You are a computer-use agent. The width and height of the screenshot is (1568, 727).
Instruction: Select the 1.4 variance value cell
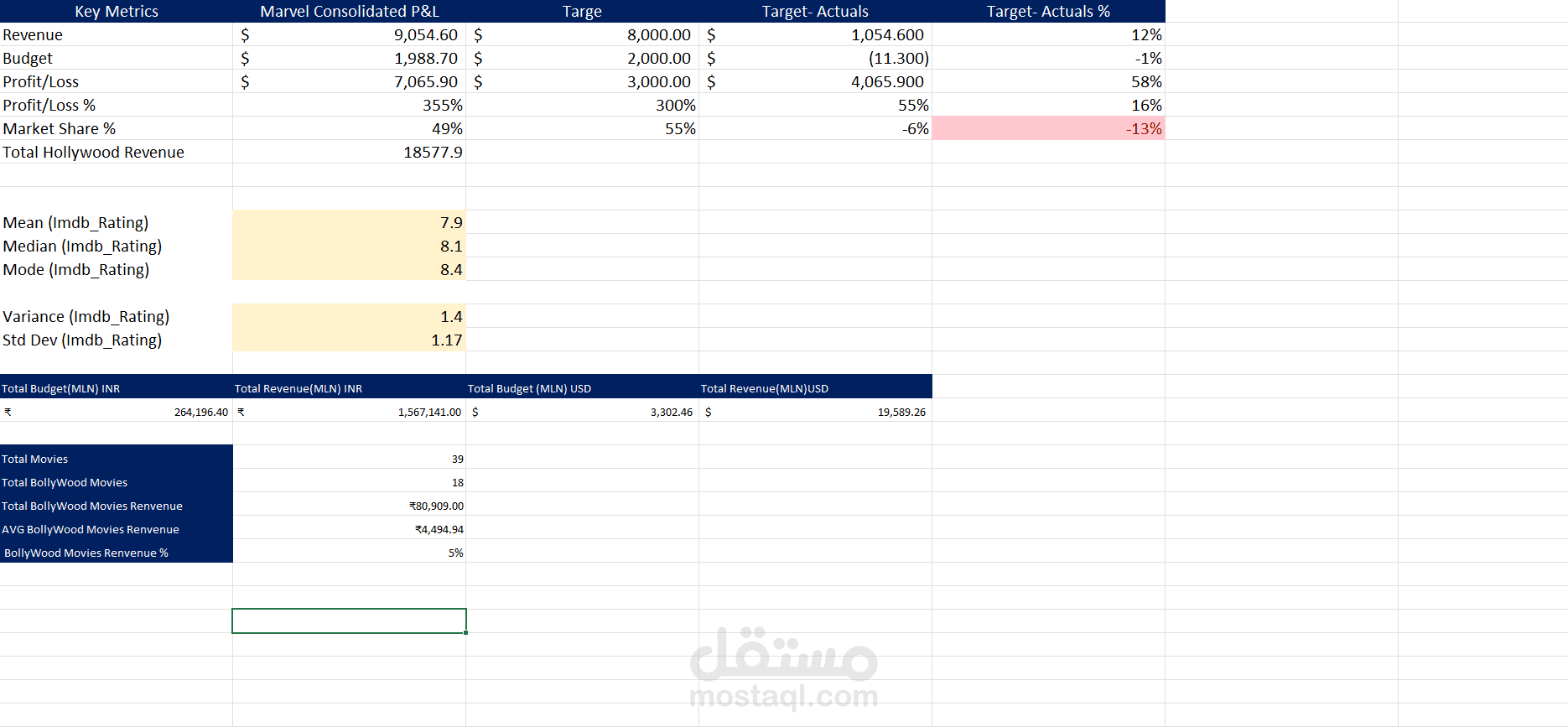pos(350,316)
